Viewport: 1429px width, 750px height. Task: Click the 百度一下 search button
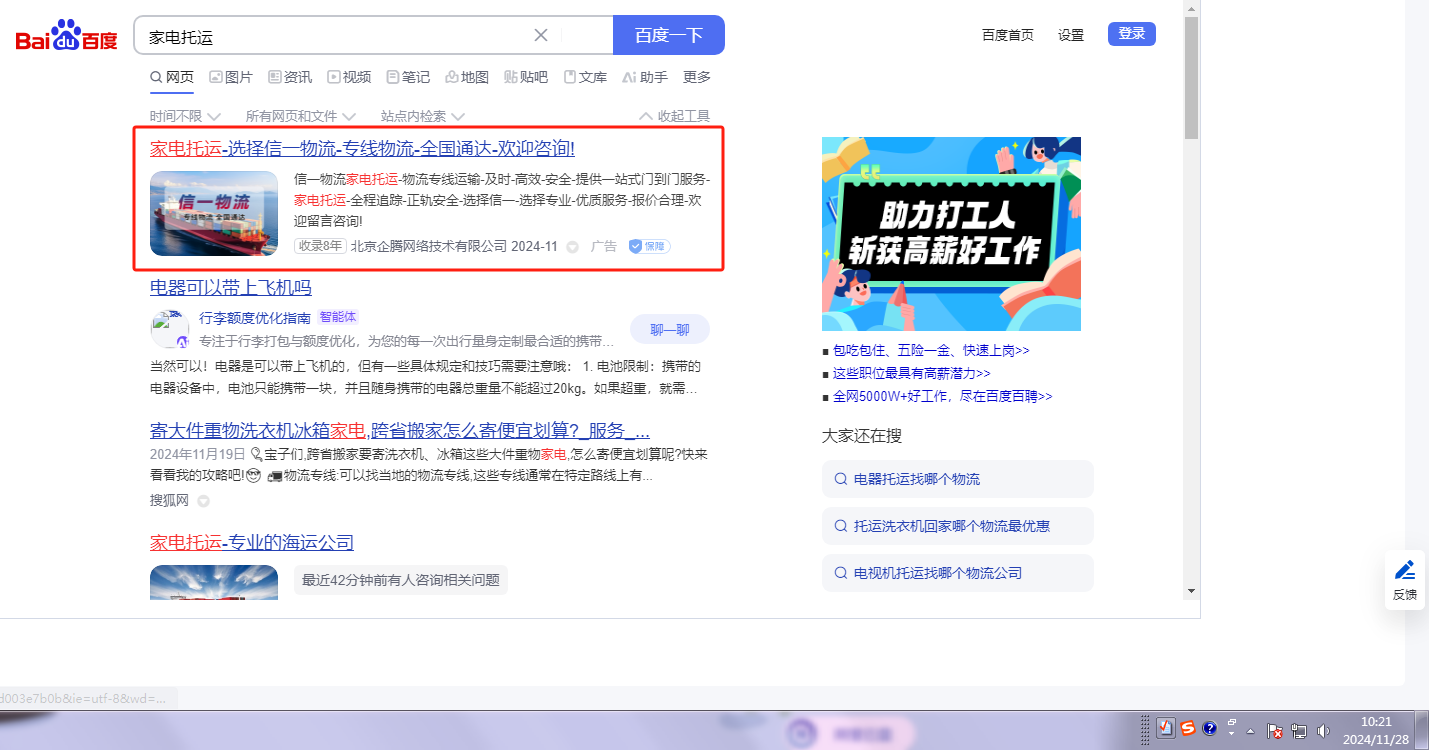point(669,35)
